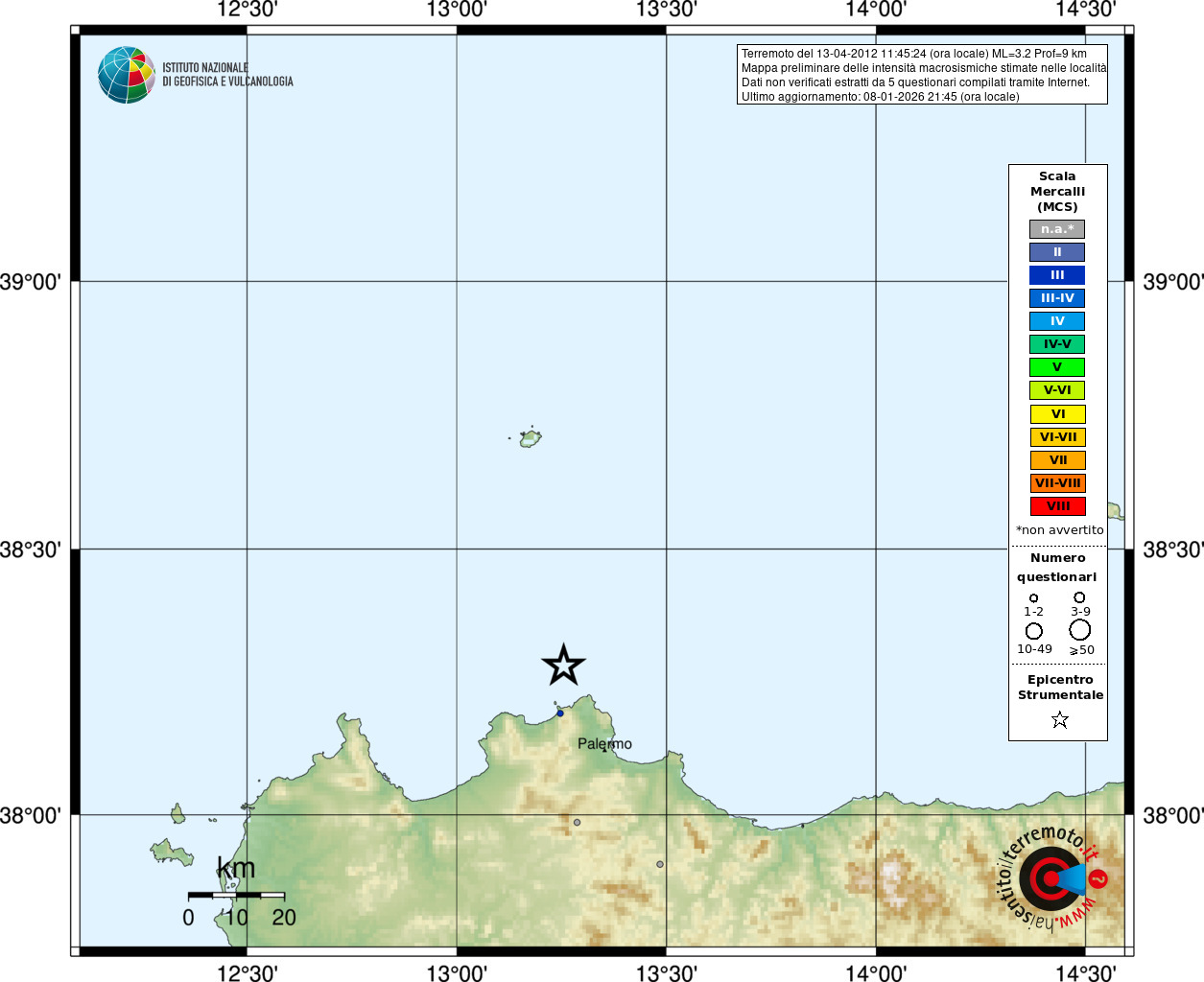The height and width of the screenshot is (982, 1204).
Task: Select the orange VII intensity swatch
Action: [x=1058, y=460]
